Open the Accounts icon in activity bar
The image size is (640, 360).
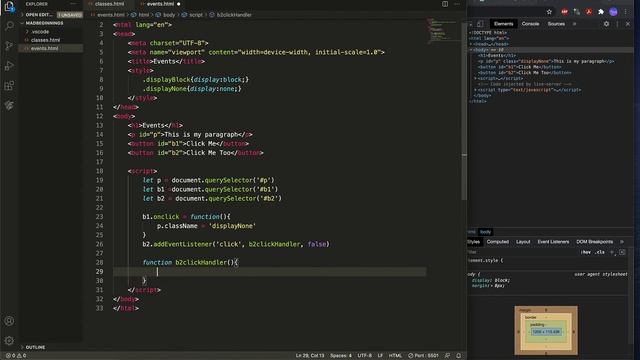coord(9,321)
